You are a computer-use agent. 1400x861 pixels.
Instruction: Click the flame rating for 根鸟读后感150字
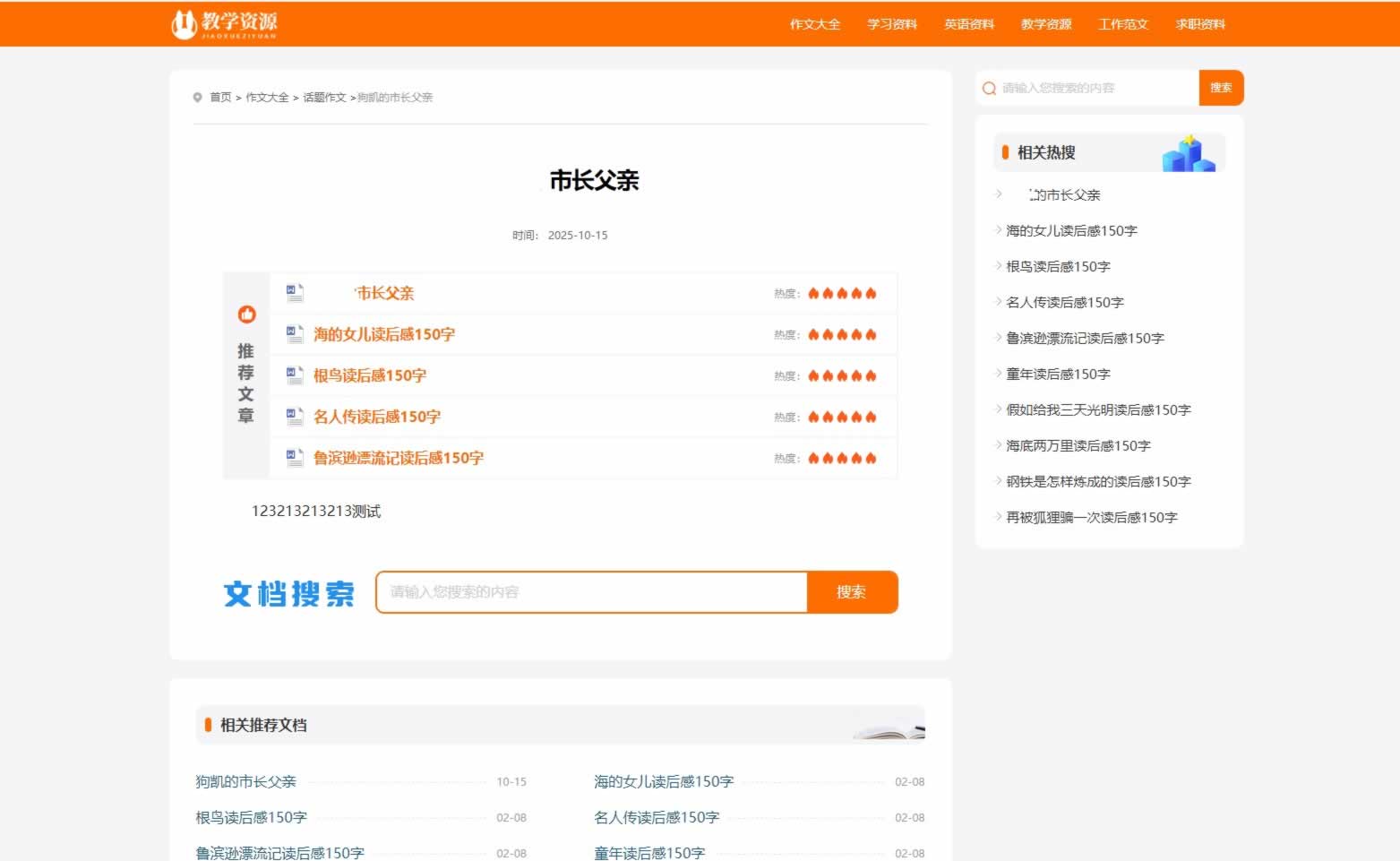(841, 376)
